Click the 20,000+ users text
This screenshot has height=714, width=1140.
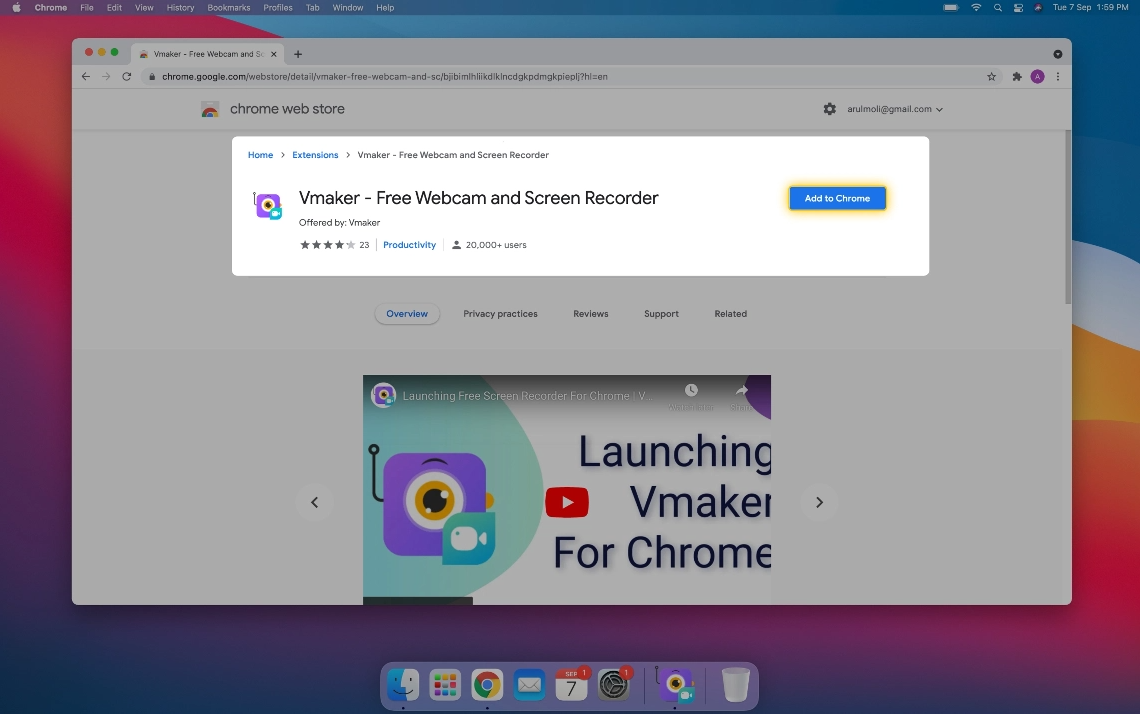496,245
